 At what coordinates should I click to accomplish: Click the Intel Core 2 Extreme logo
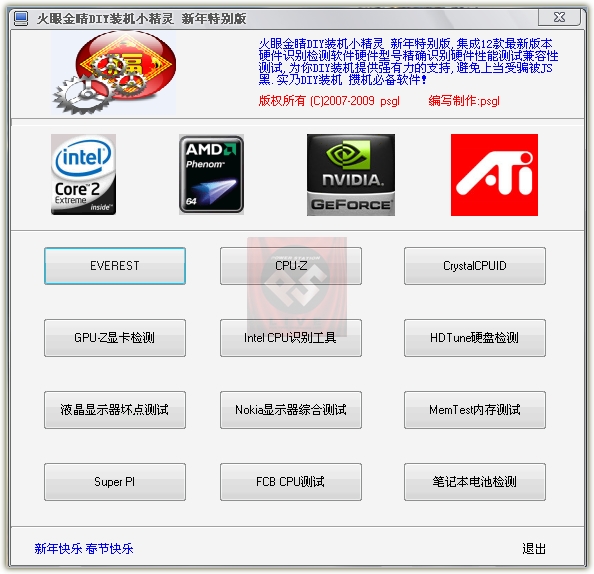click(x=83, y=174)
